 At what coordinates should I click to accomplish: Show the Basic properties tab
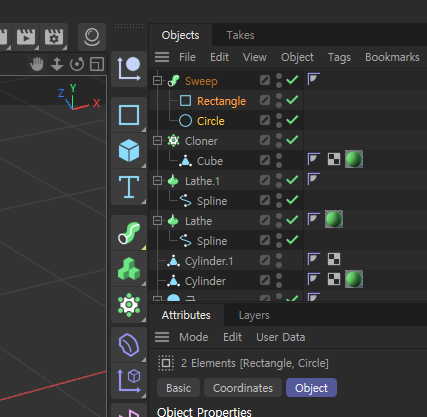[178, 388]
